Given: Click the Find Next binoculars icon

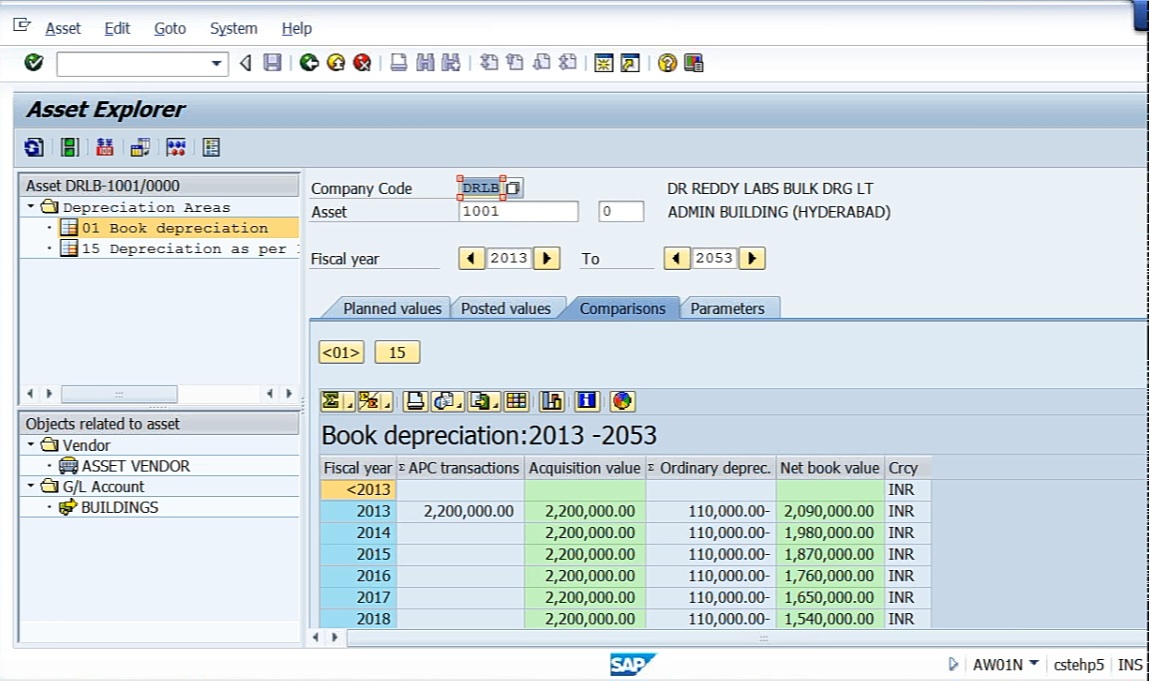Looking at the screenshot, I should 451,63.
